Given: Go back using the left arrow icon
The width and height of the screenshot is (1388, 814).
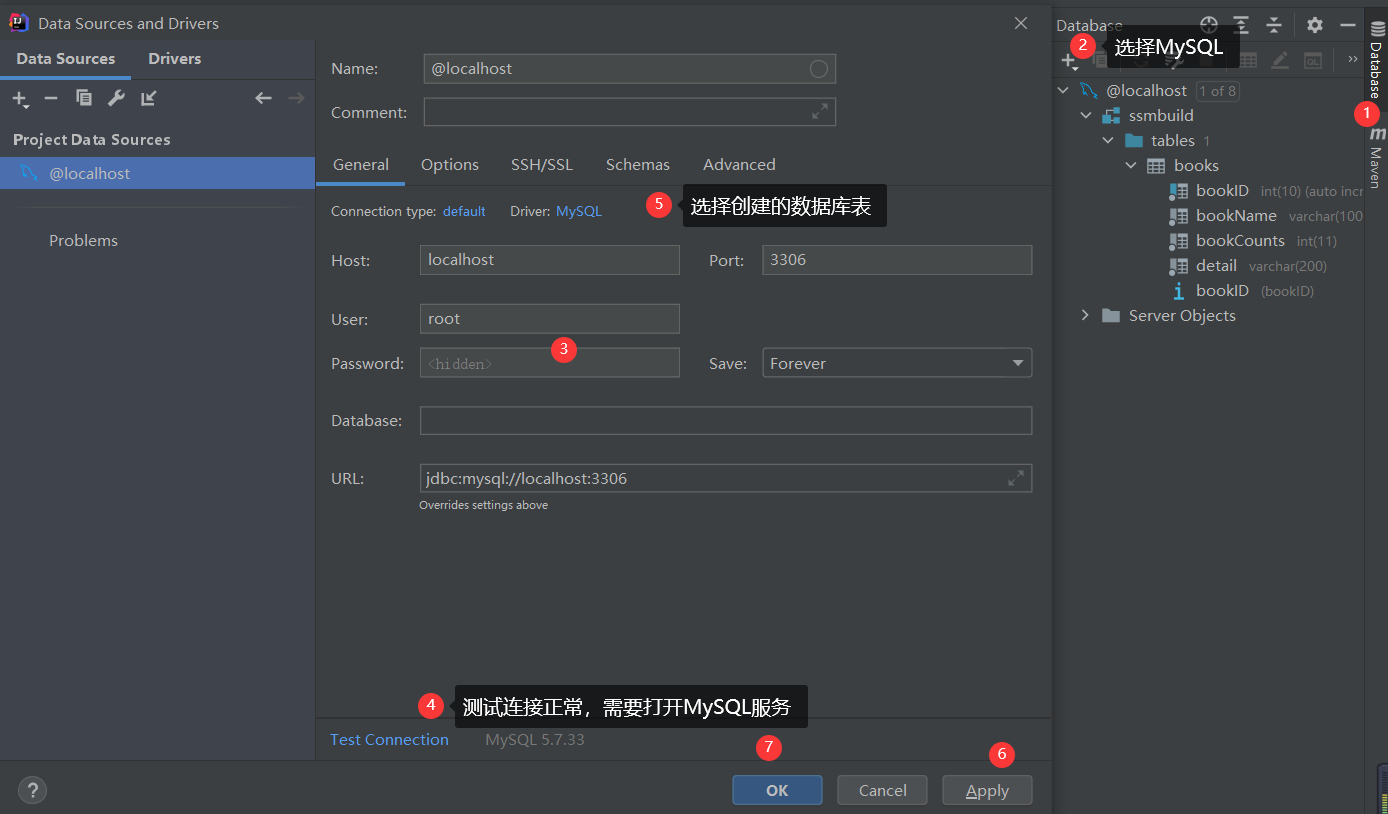Looking at the screenshot, I should pos(263,98).
